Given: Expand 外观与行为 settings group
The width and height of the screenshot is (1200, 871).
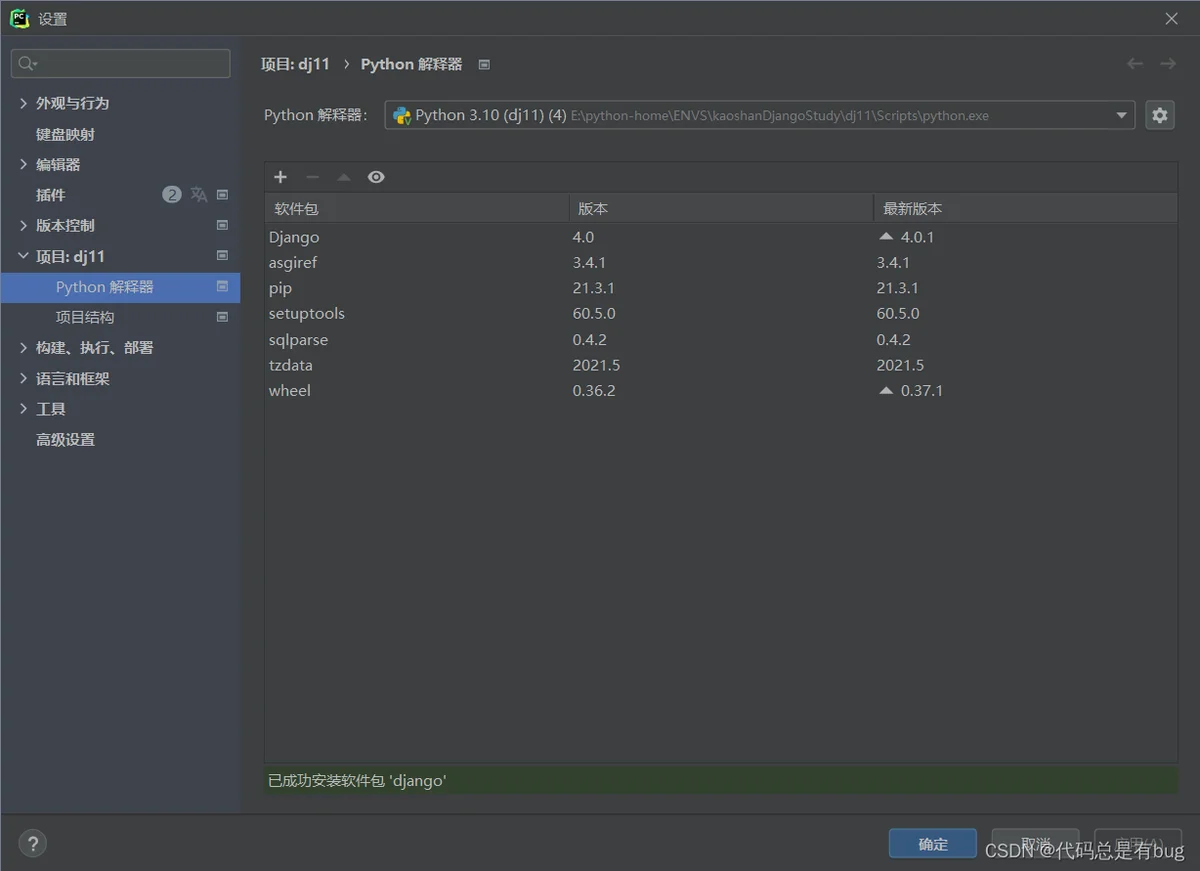Looking at the screenshot, I should coord(24,103).
